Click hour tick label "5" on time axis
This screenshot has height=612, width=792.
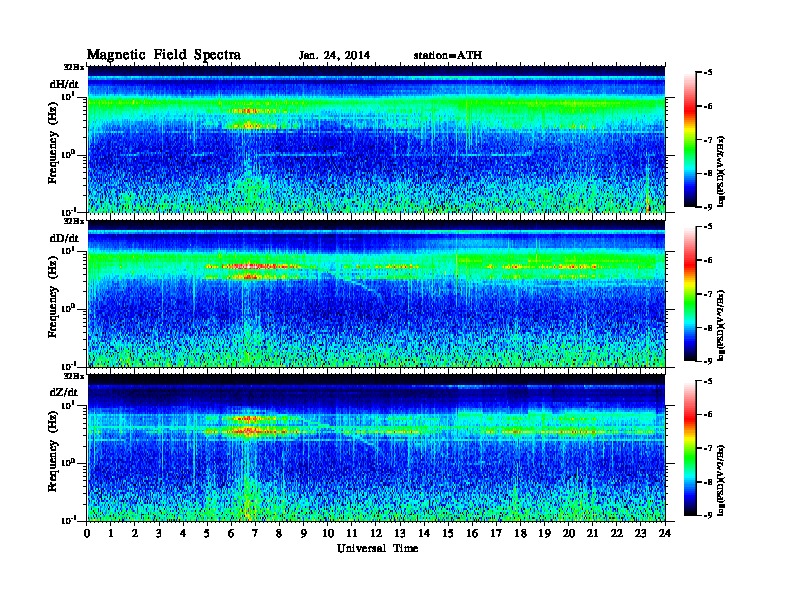coord(207,533)
